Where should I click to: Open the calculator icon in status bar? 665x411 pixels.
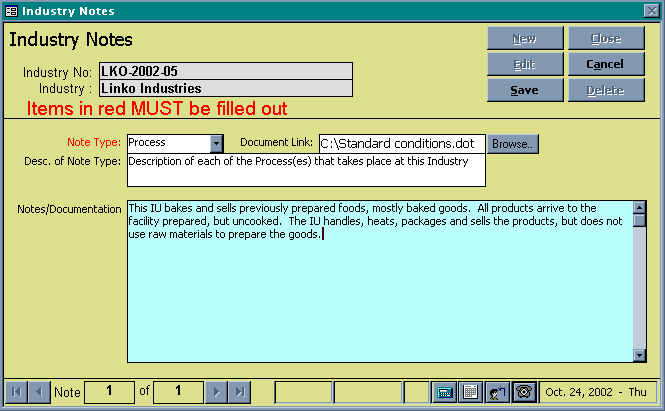[444, 392]
